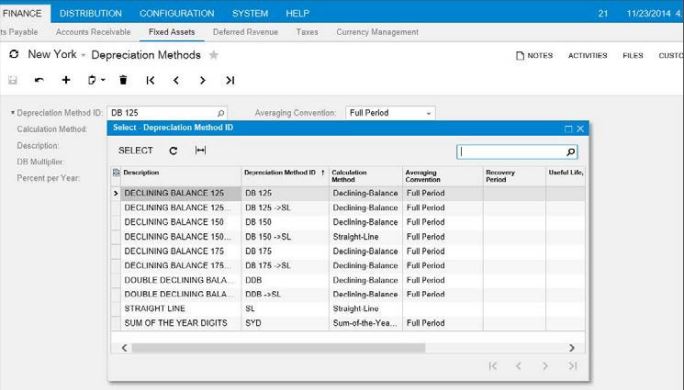The width and height of the screenshot is (684, 390).
Task: Open the Averaging Convention dropdown
Action: [x=428, y=113]
